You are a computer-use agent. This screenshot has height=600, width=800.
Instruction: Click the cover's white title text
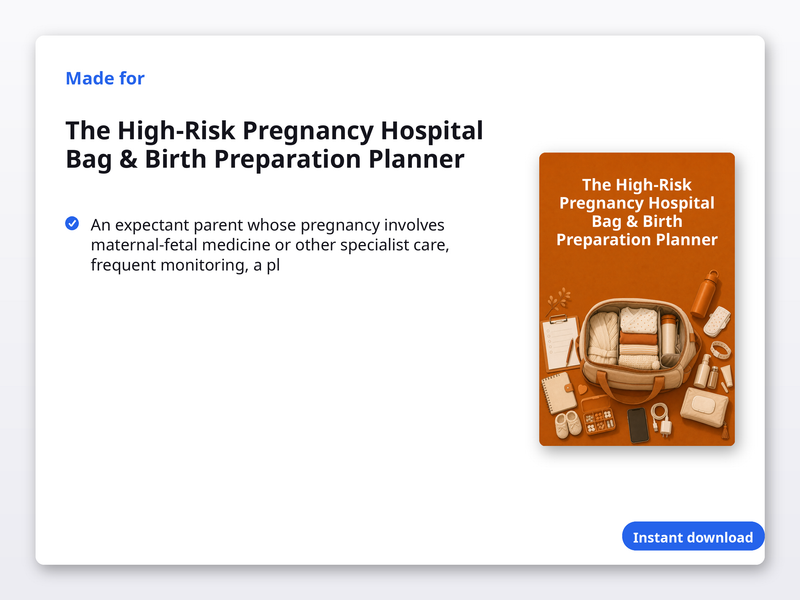pyautogui.click(x=637, y=212)
